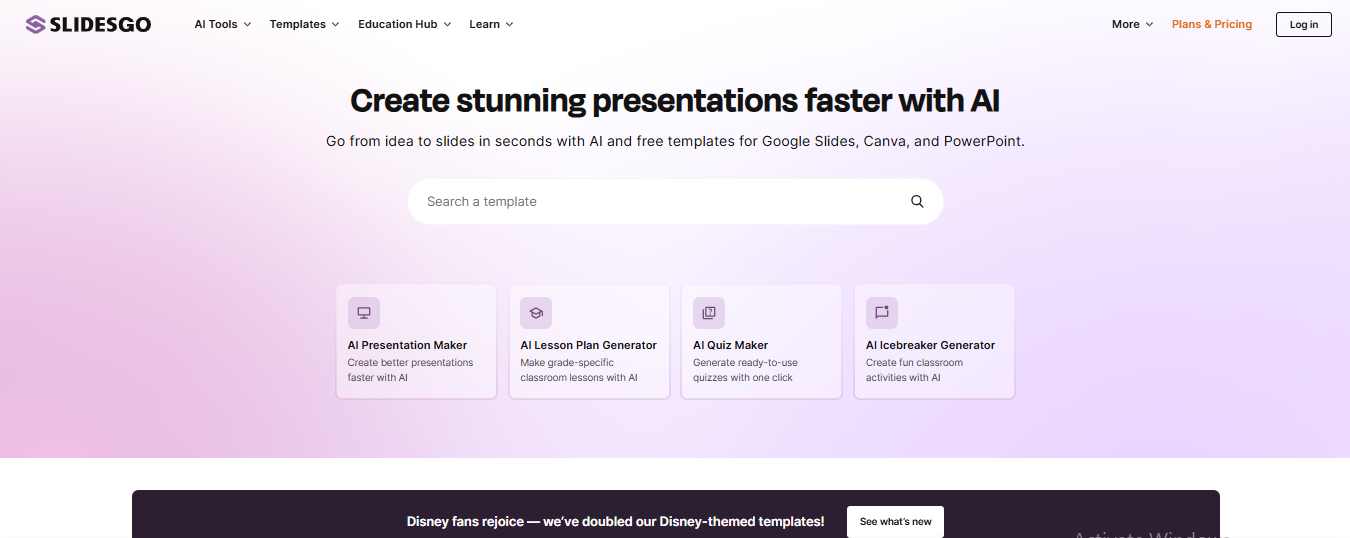
Task: Open AI Presentation Maker card title
Action: [407, 345]
